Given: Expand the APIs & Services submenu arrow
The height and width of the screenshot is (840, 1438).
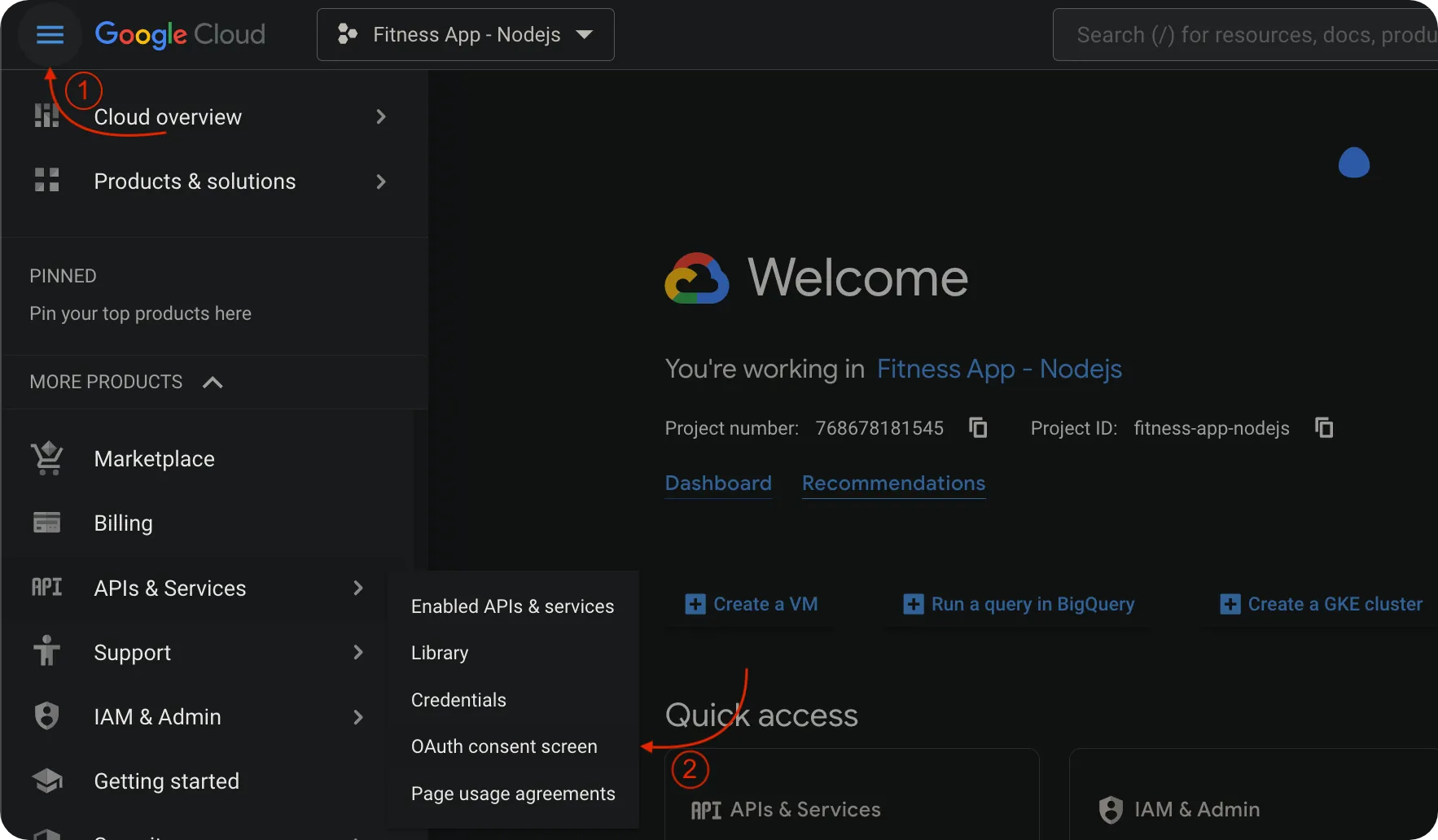Looking at the screenshot, I should [x=357, y=588].
